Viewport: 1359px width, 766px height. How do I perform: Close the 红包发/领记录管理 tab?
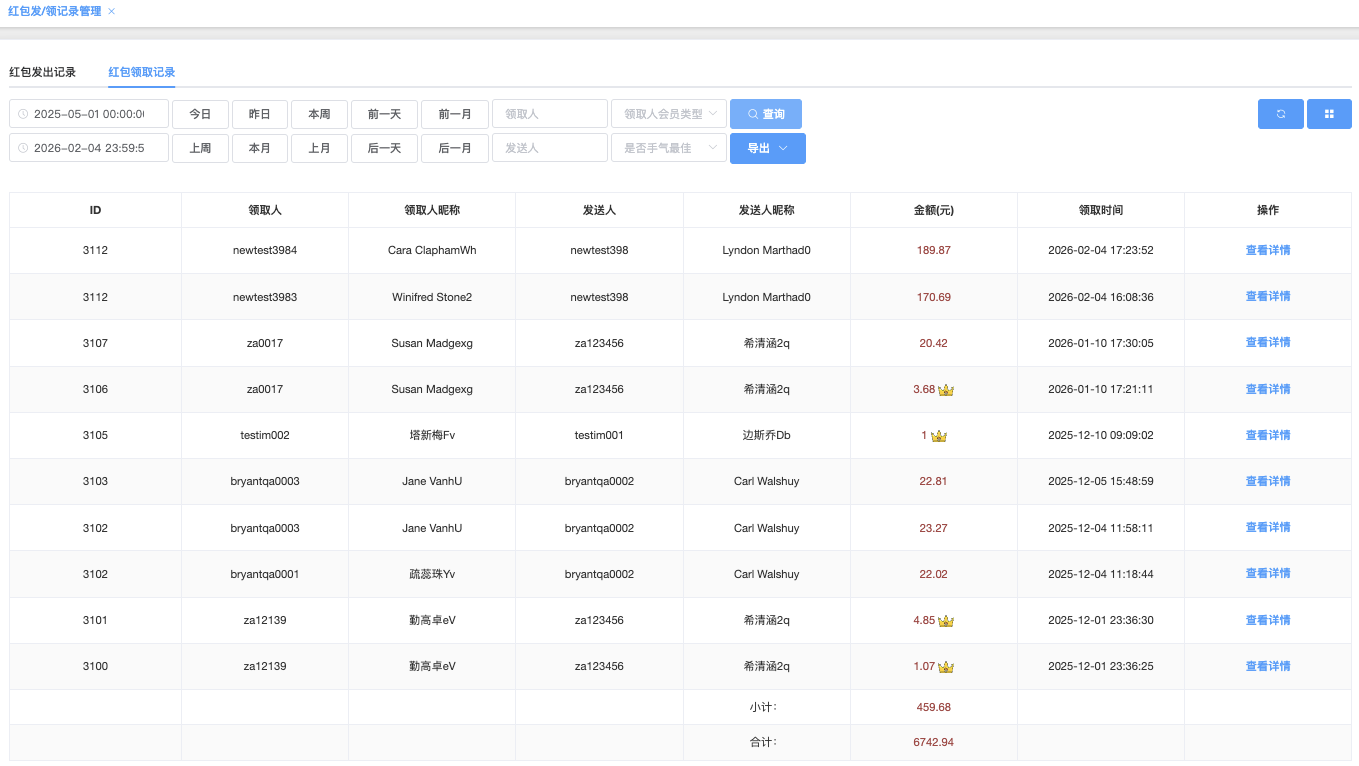[111, 11]
